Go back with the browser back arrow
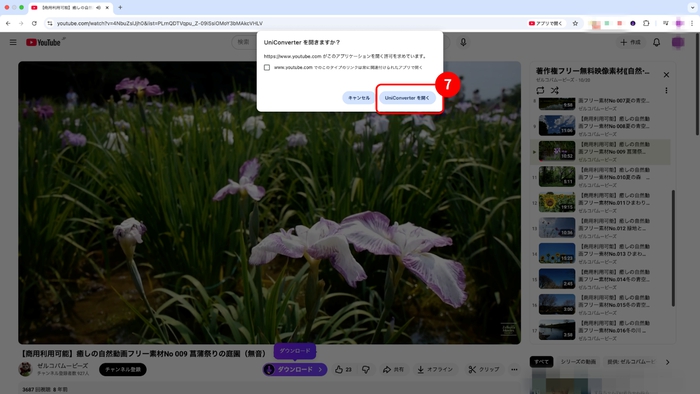 (8, 23)
